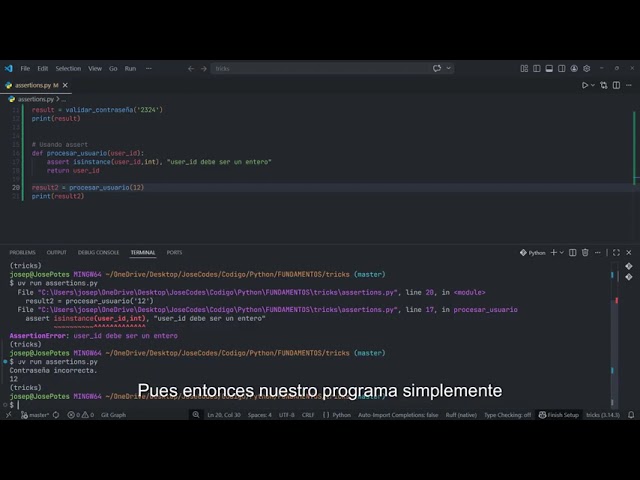Open the Edit menu
The height and width of the screenshot is (480, 640).
click(42, 68)
